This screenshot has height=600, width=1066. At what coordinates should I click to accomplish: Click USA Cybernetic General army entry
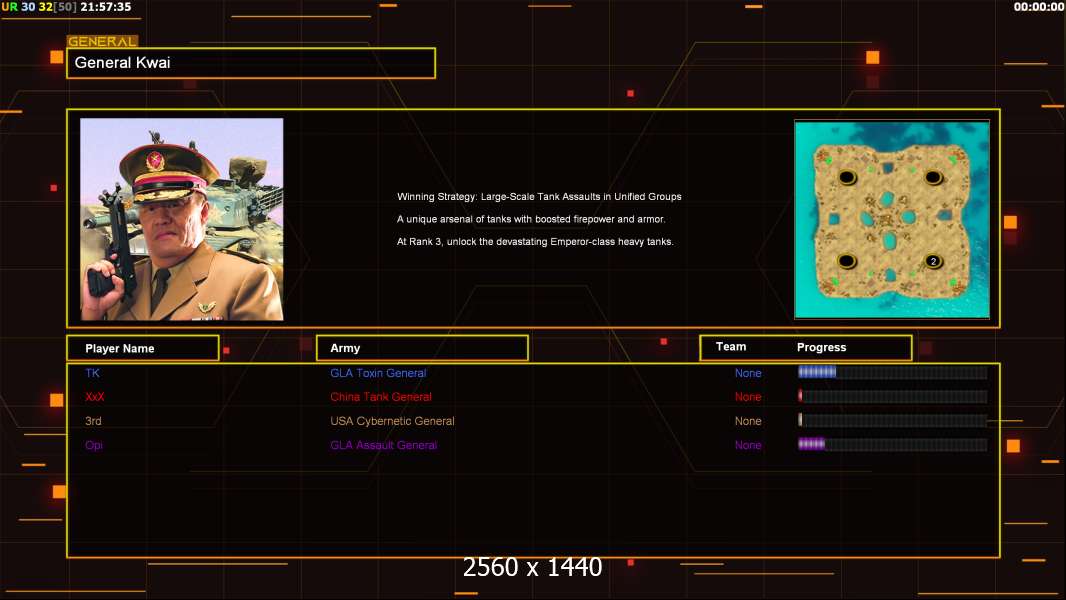click(392, 421)
